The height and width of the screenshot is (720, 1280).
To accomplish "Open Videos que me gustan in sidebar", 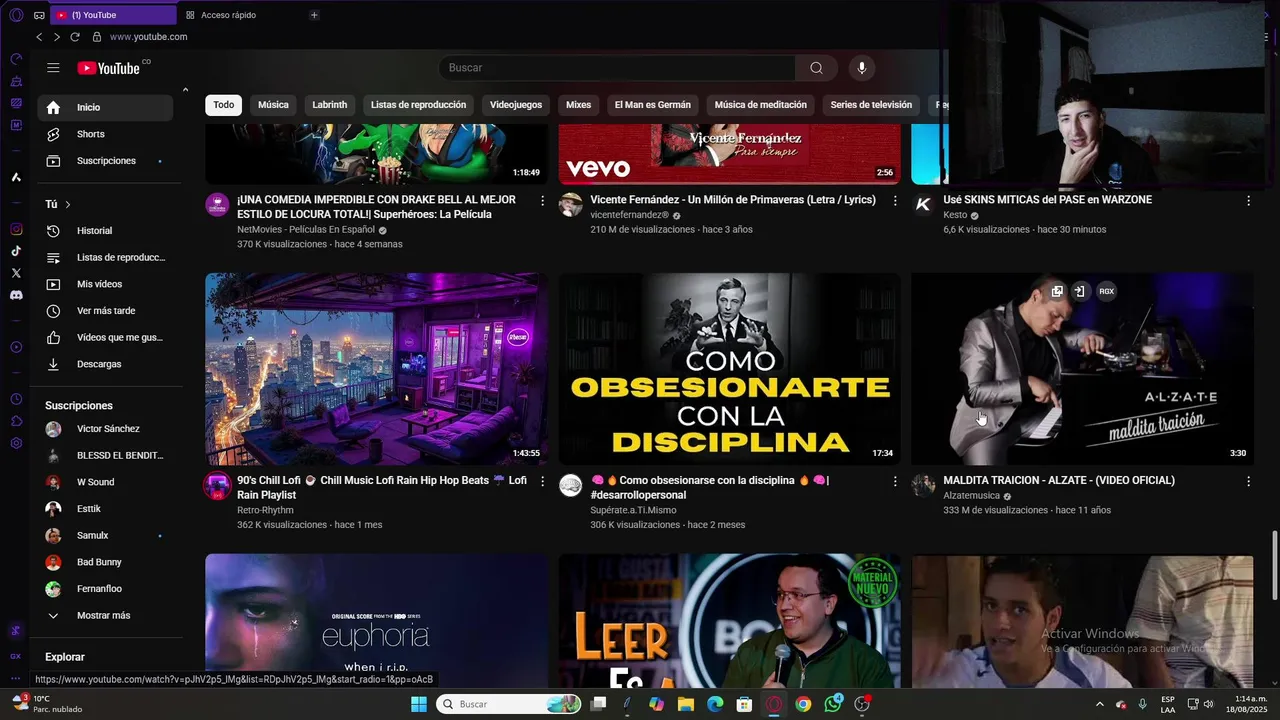I will coord(105,338).
